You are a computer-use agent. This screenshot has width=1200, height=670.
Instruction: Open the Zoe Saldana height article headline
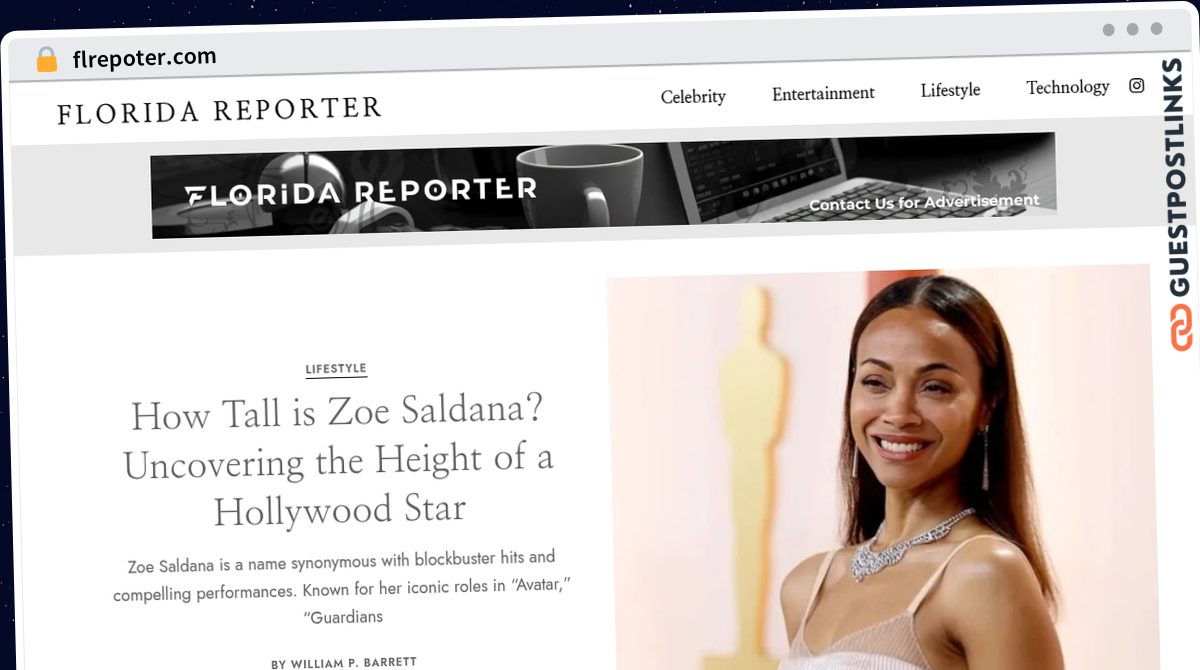tap(338, 462)
